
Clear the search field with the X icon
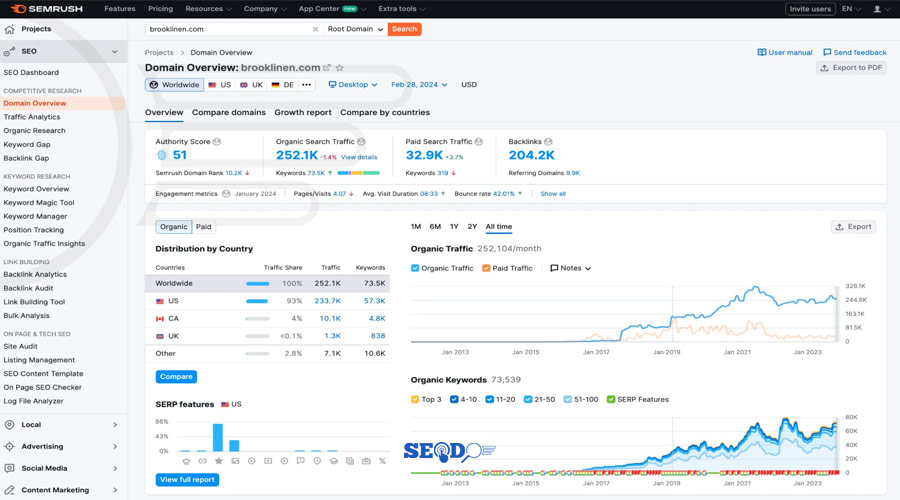(316, 29)
